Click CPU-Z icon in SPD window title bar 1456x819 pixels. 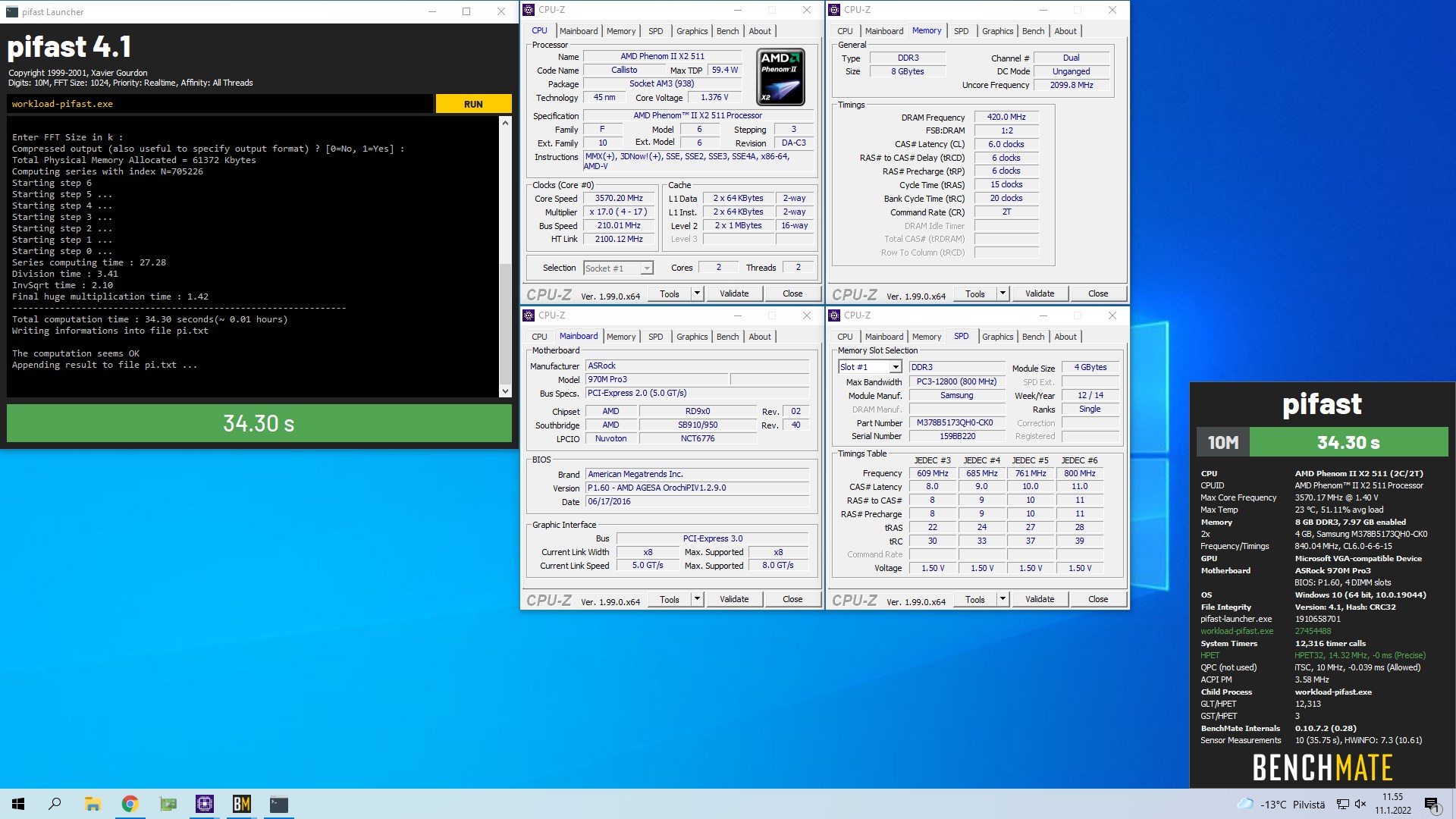click(835, 315)
